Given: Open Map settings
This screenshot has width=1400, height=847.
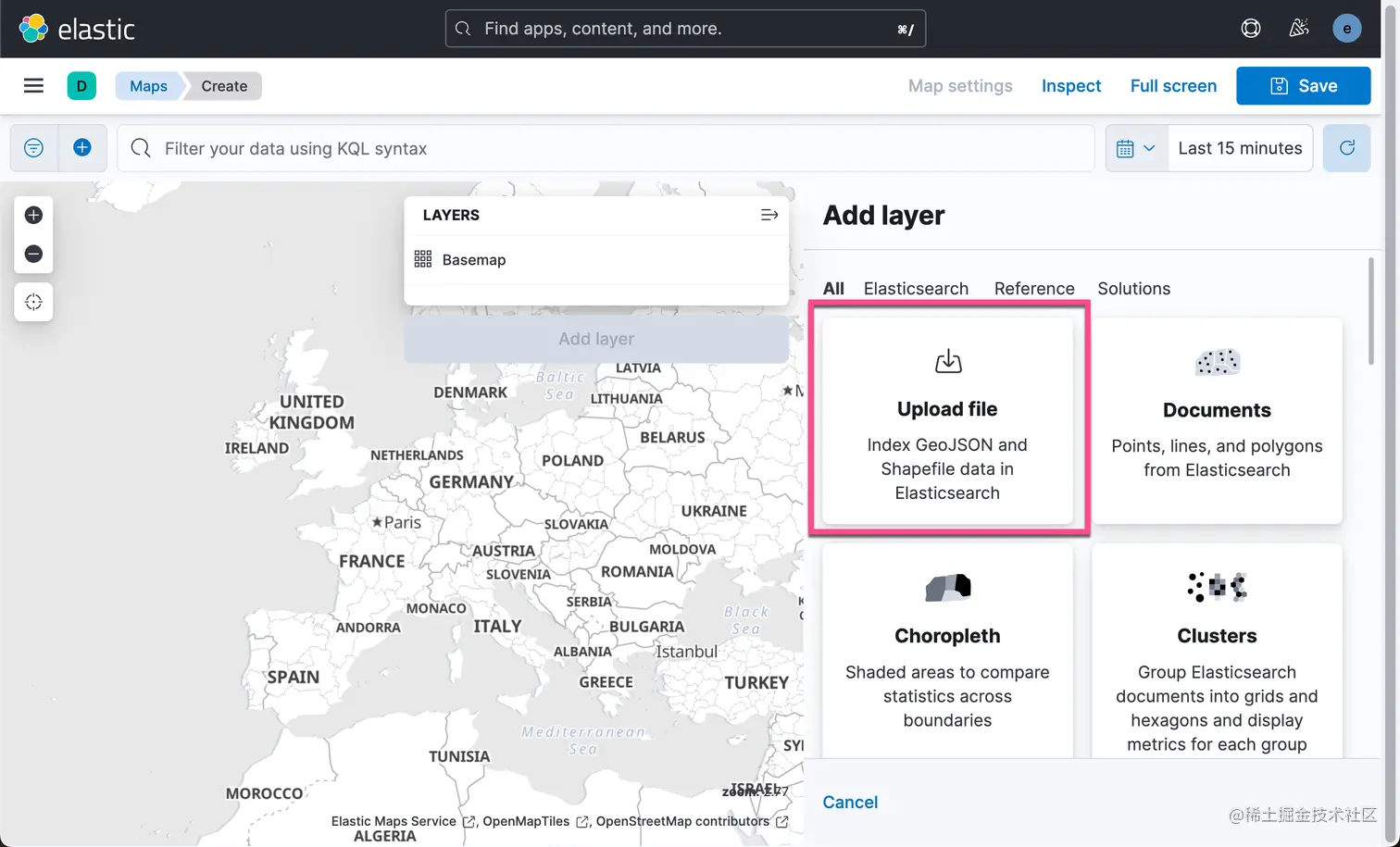Looking at the screenshot, I should 960,86.
